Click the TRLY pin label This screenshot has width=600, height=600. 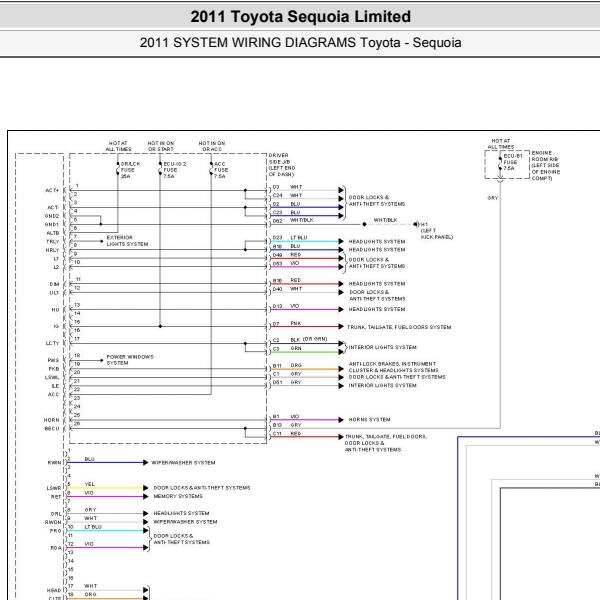[53, 241]
